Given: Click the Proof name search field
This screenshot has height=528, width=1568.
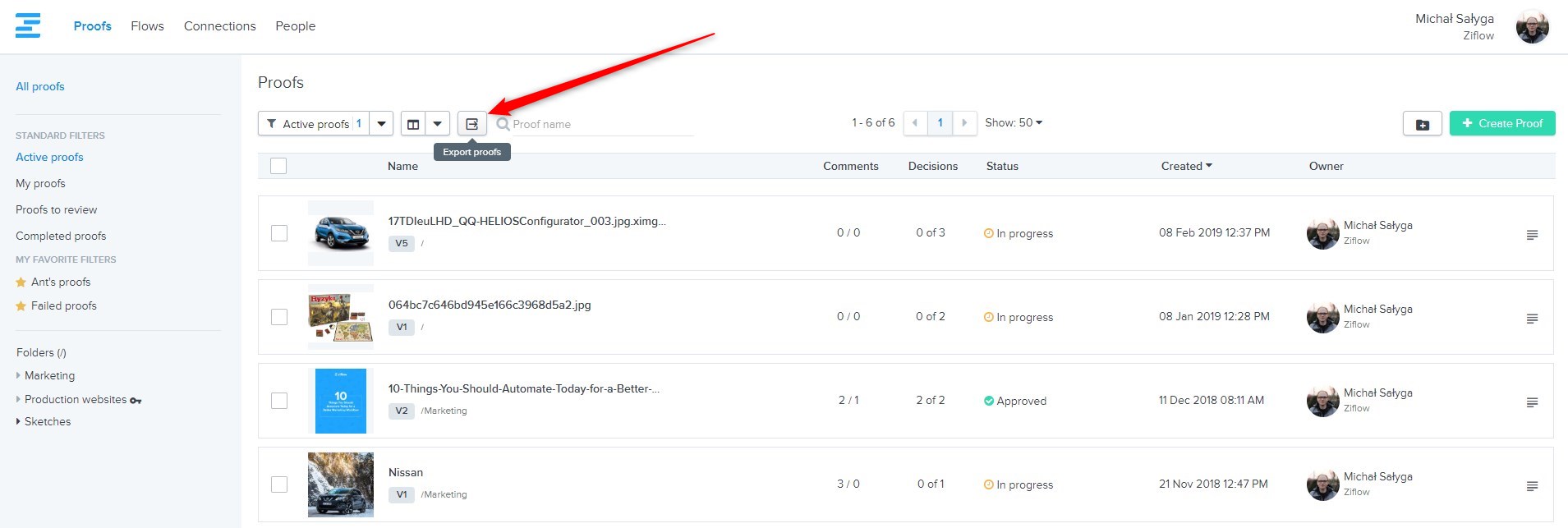Looking at the screenshot, I should point(600,124).
